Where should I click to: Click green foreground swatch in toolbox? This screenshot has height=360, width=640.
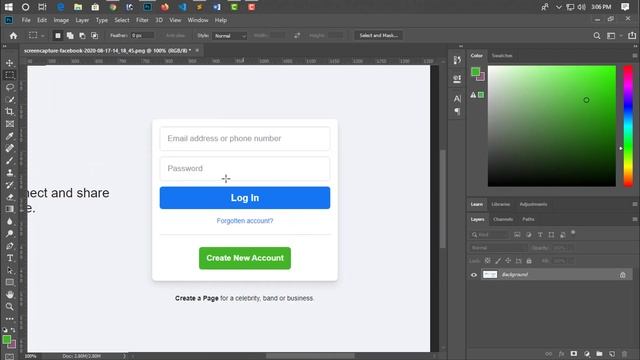coord(7,340)
